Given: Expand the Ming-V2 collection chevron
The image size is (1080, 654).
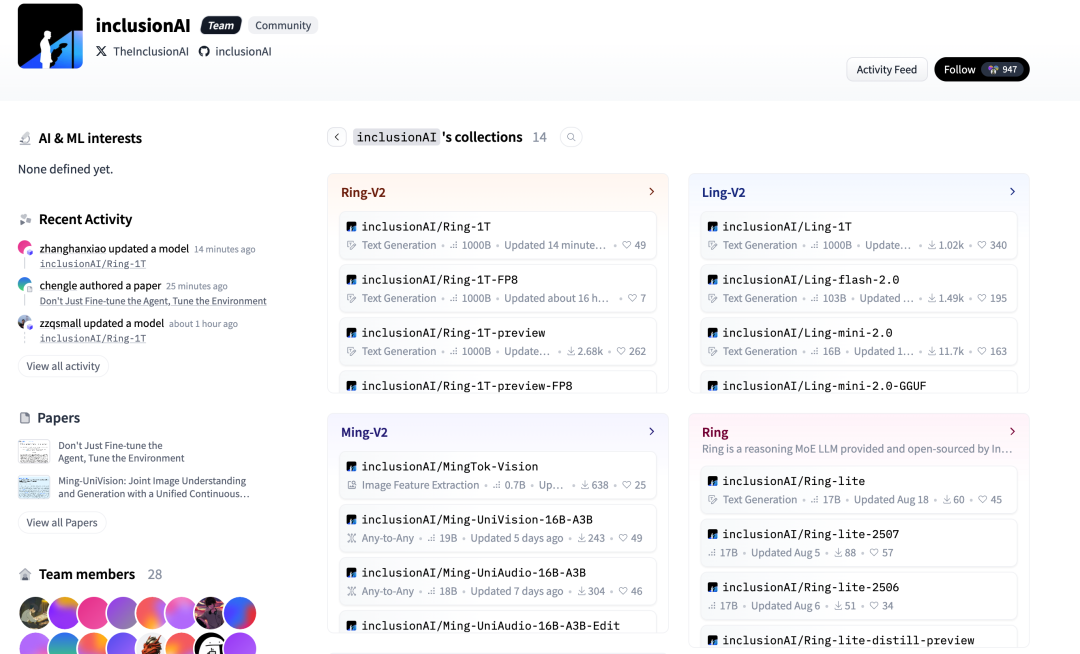Looking at the screenshot, I should point(651,432).
